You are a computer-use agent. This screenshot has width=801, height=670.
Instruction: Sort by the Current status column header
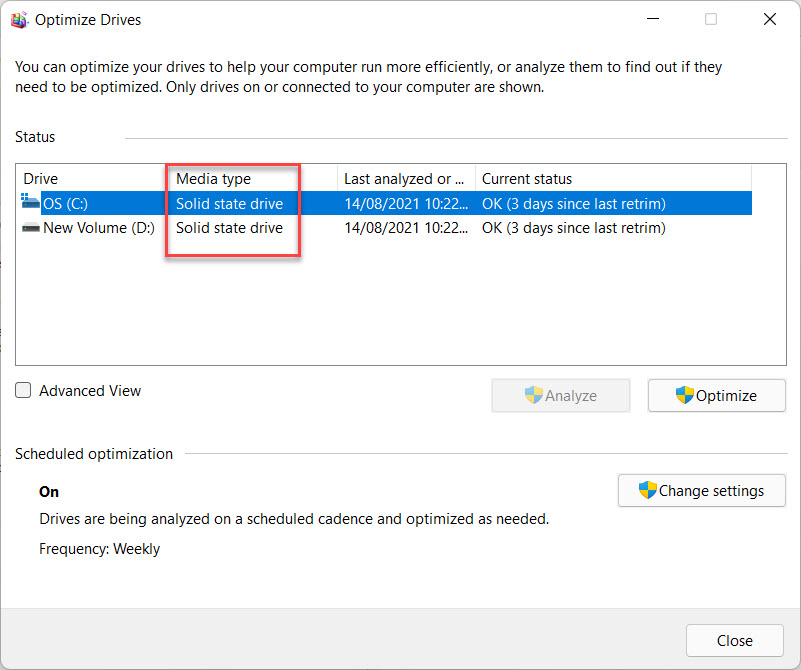point(527,179)
